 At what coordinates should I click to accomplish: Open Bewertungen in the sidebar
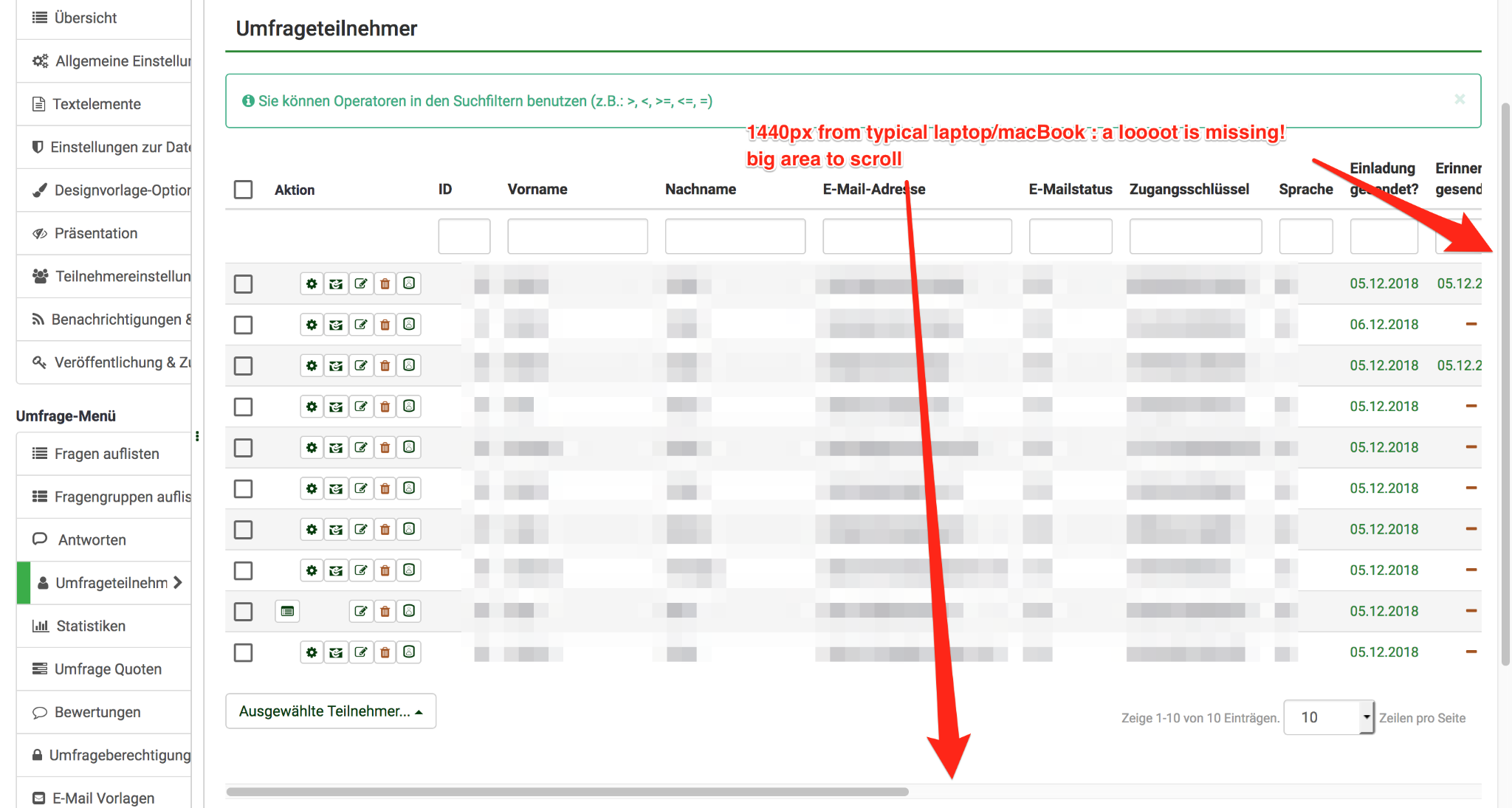103,712
